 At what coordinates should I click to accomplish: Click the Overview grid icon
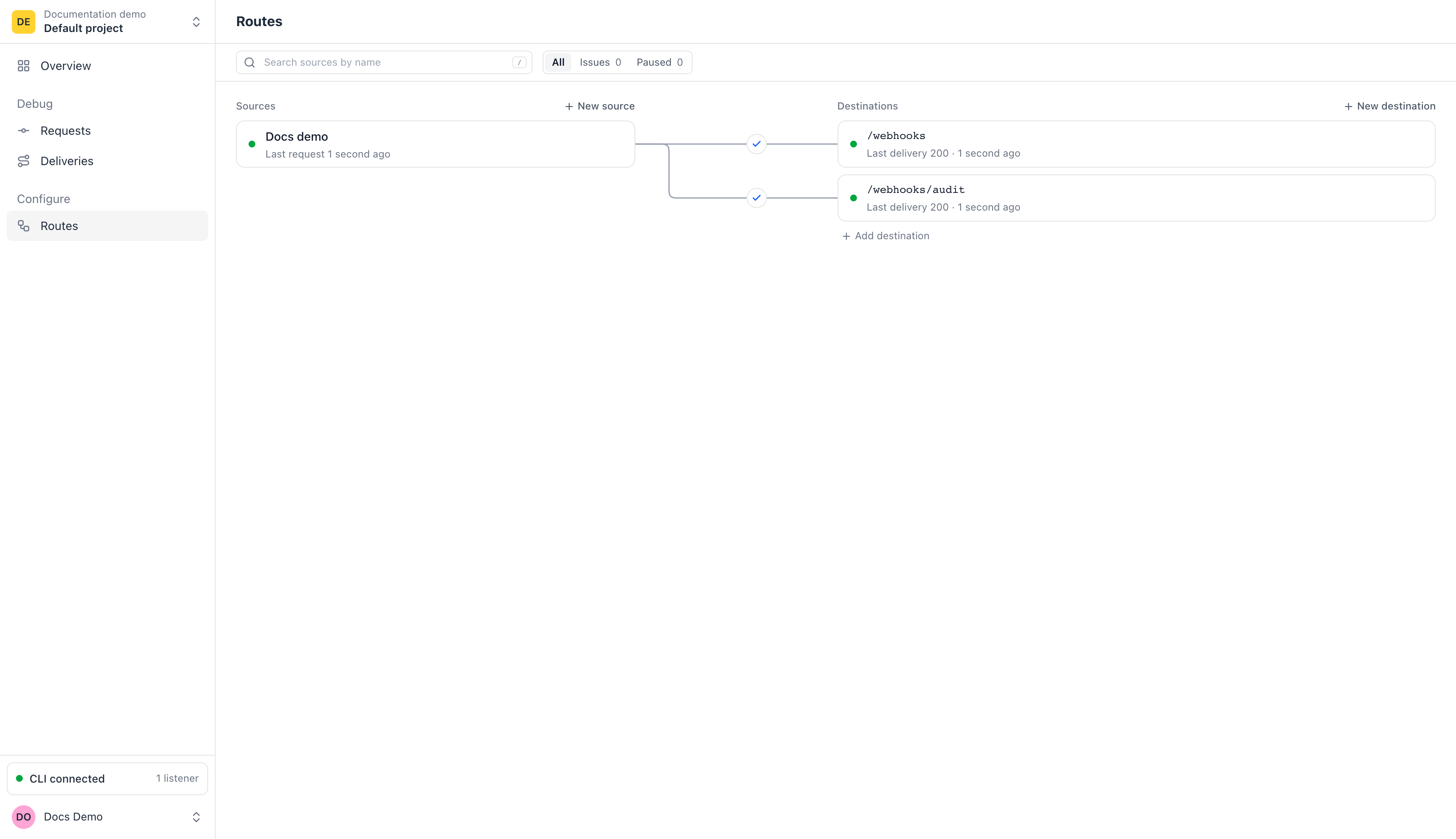click(x=24, y=66)
